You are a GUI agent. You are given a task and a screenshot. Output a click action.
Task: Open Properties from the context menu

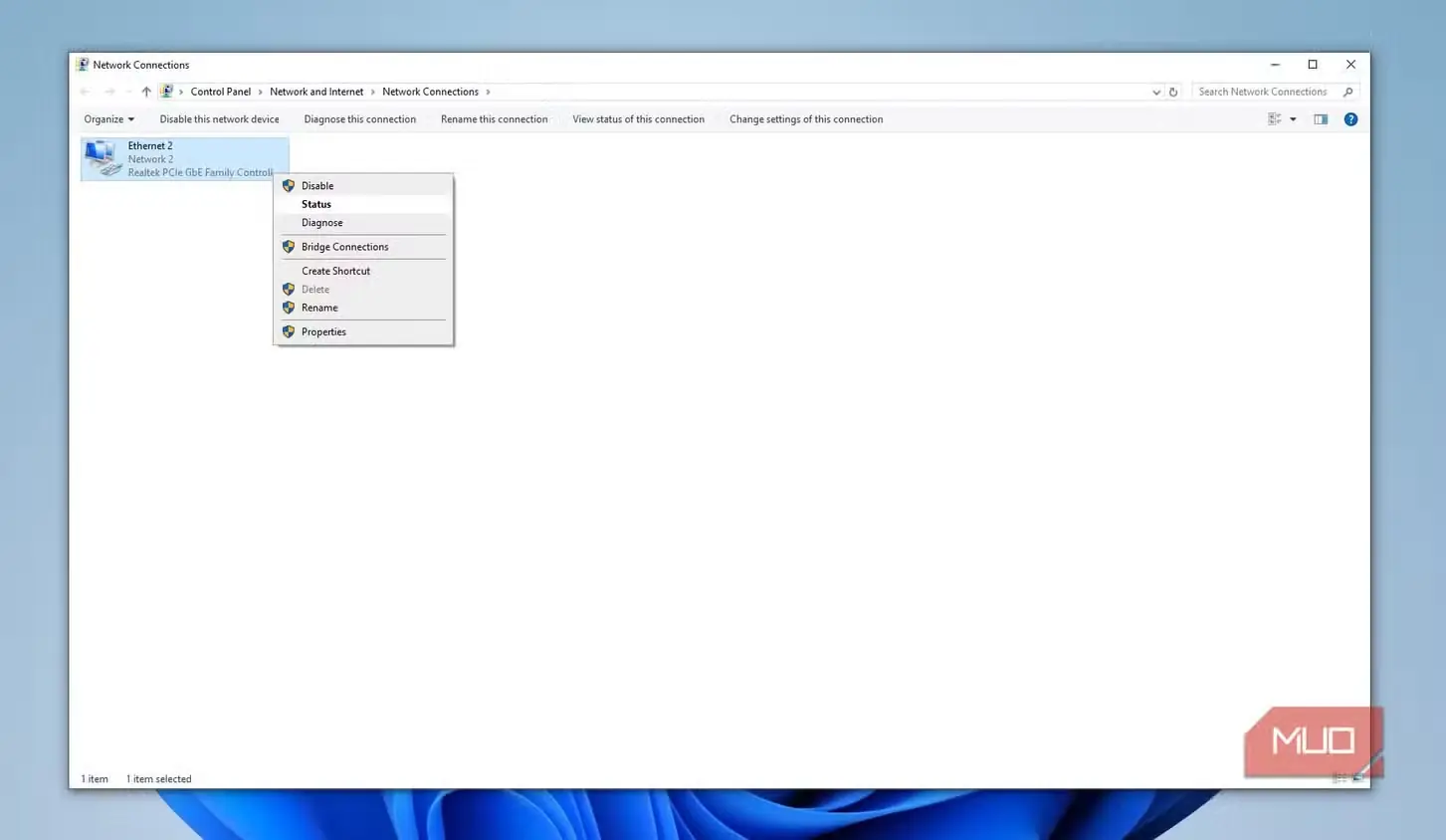click(363, 332)
